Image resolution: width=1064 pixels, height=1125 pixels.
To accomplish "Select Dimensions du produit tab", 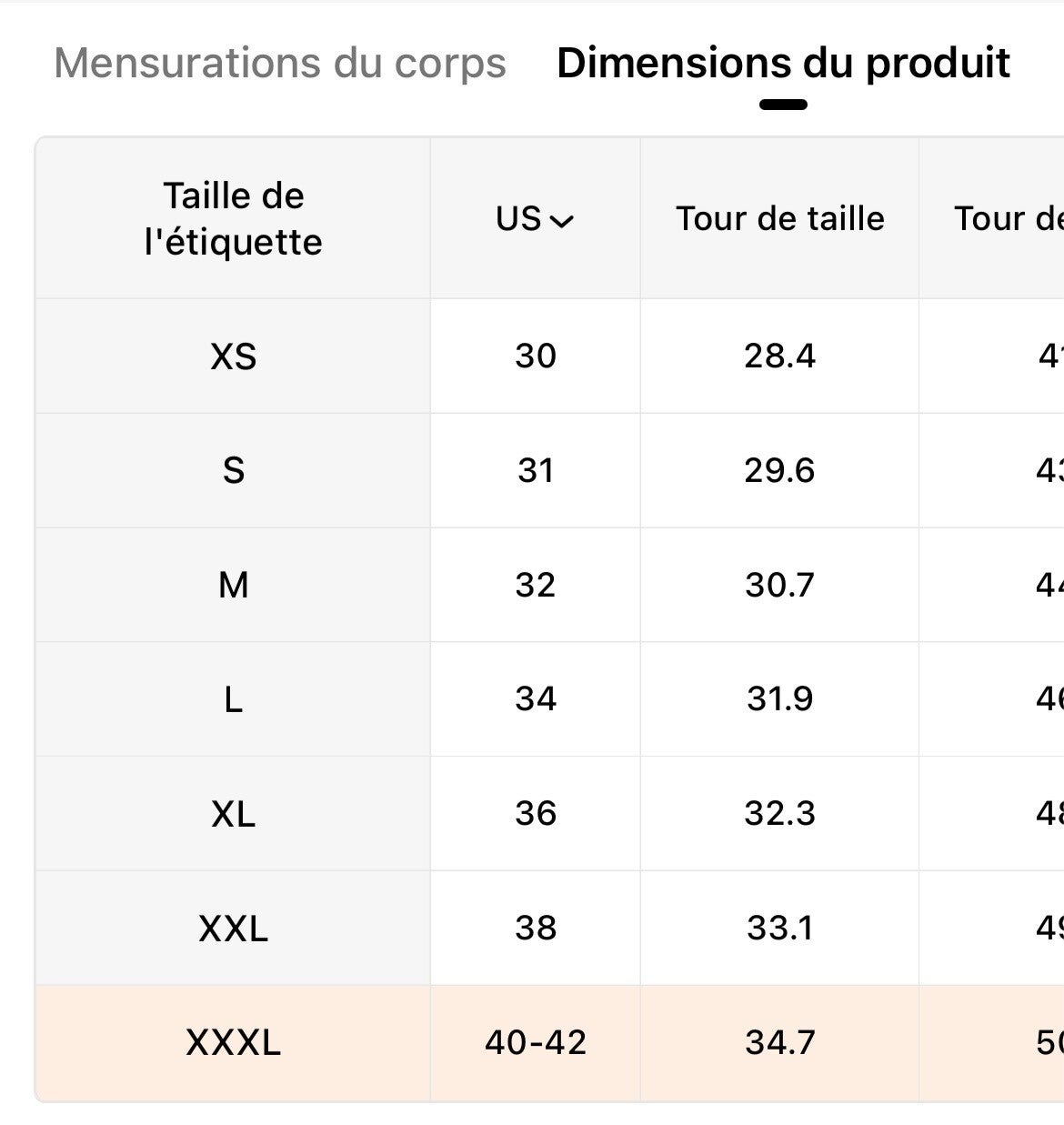I will click(783, 64).
